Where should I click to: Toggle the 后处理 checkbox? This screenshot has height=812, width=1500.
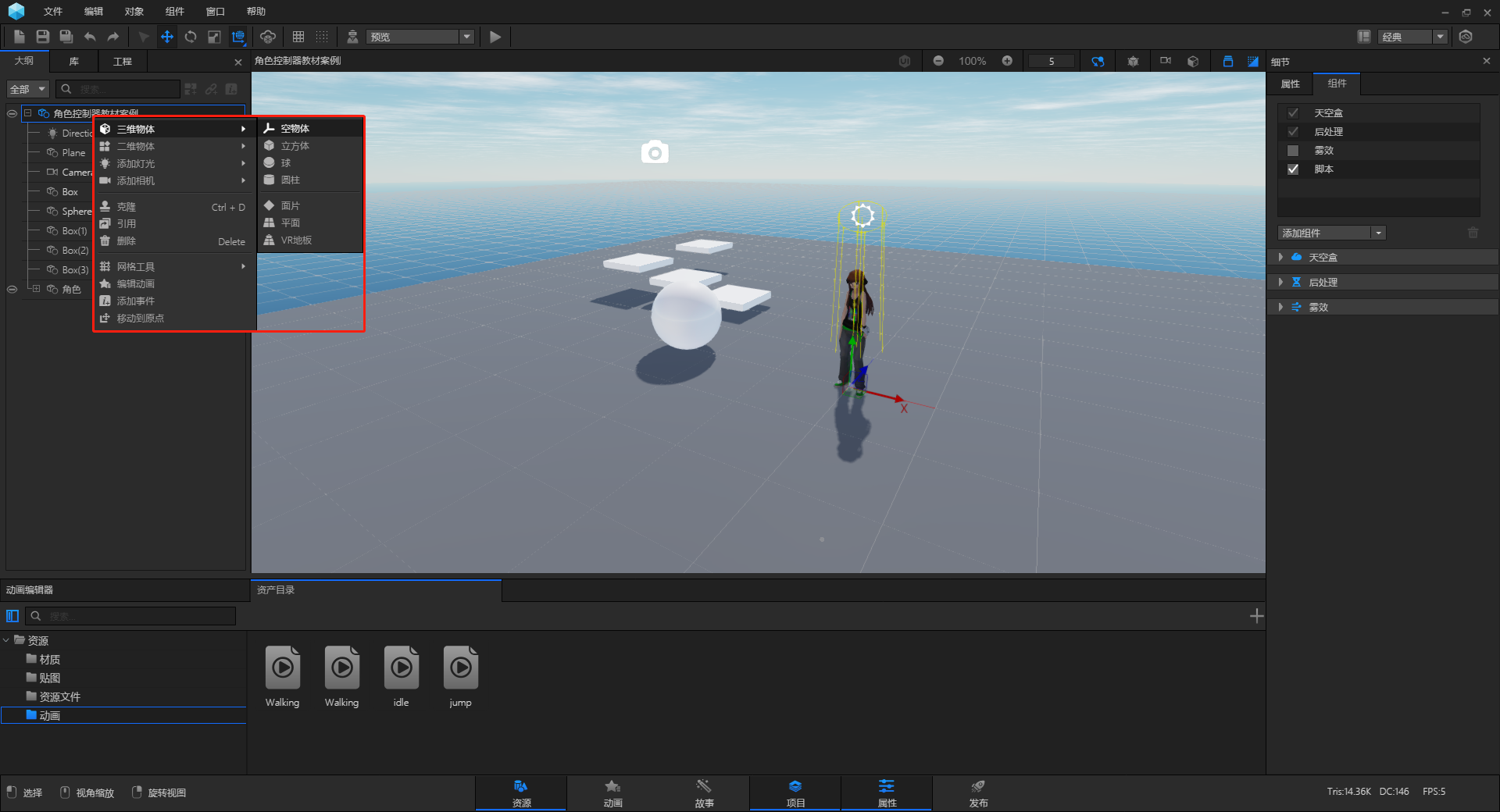[x=1293, y=132]
